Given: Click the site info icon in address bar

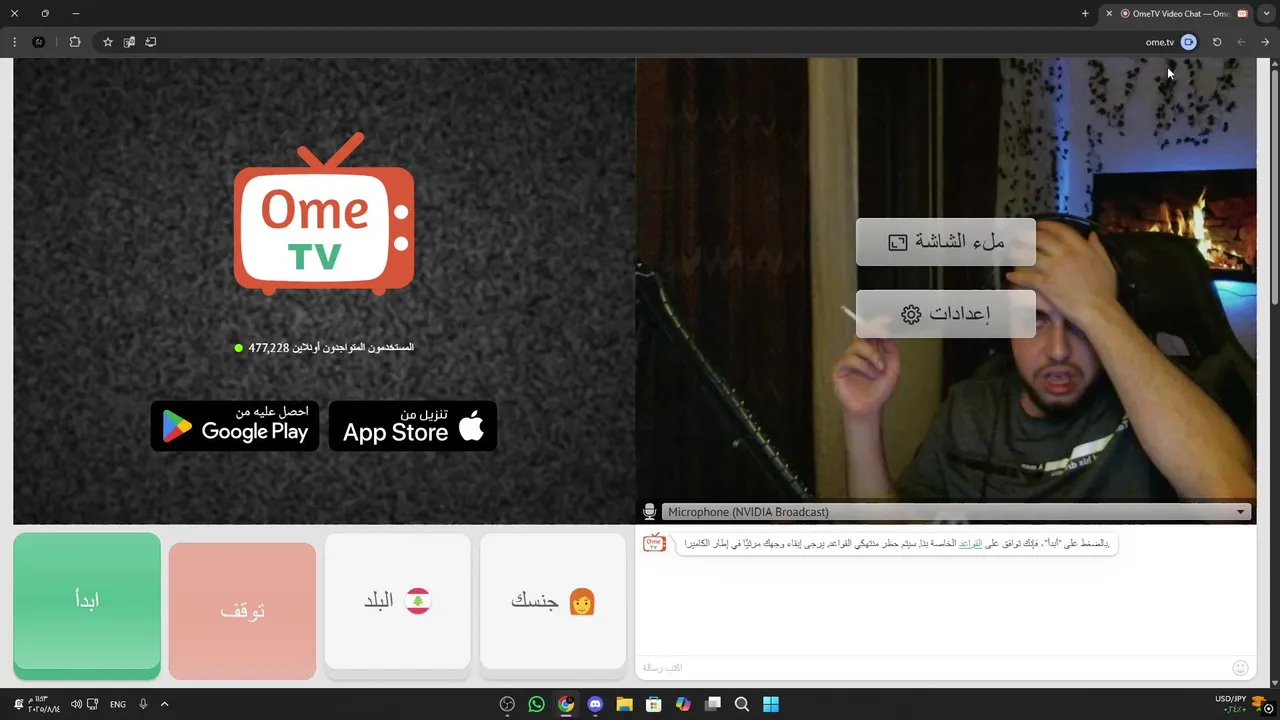Looking at the screenshot, I should point(1188,42).
